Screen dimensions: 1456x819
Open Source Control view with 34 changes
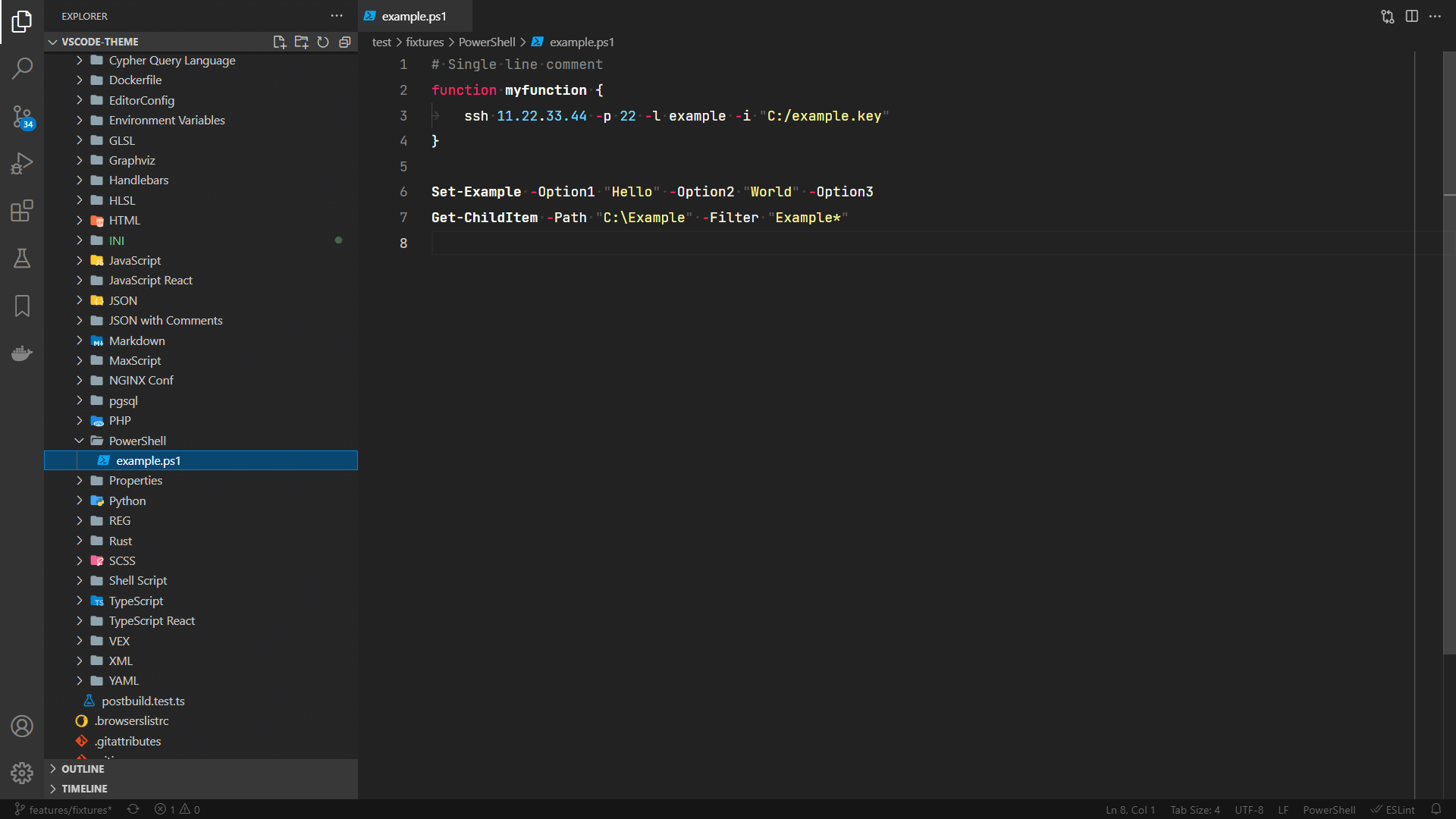tap(22, 116)
